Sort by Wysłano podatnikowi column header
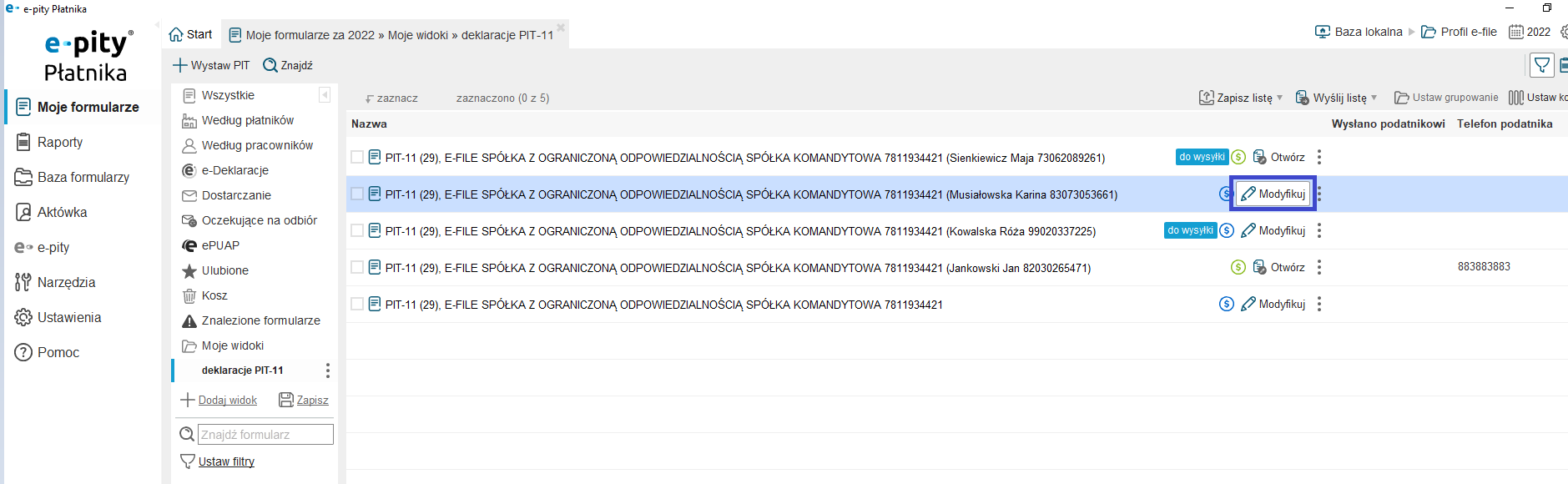 [1388, 124]
